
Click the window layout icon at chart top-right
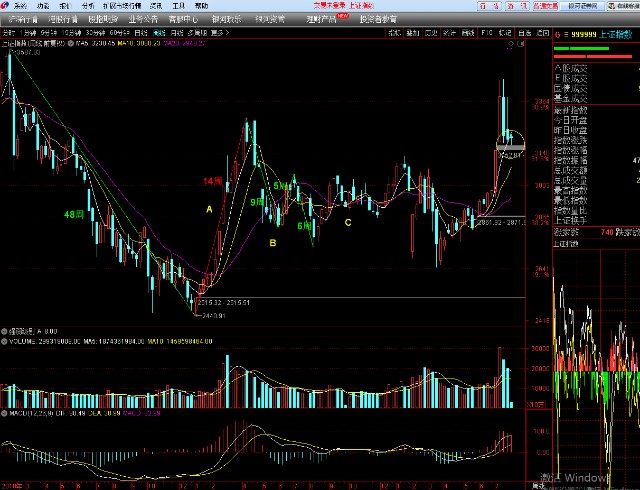point(520,43)
